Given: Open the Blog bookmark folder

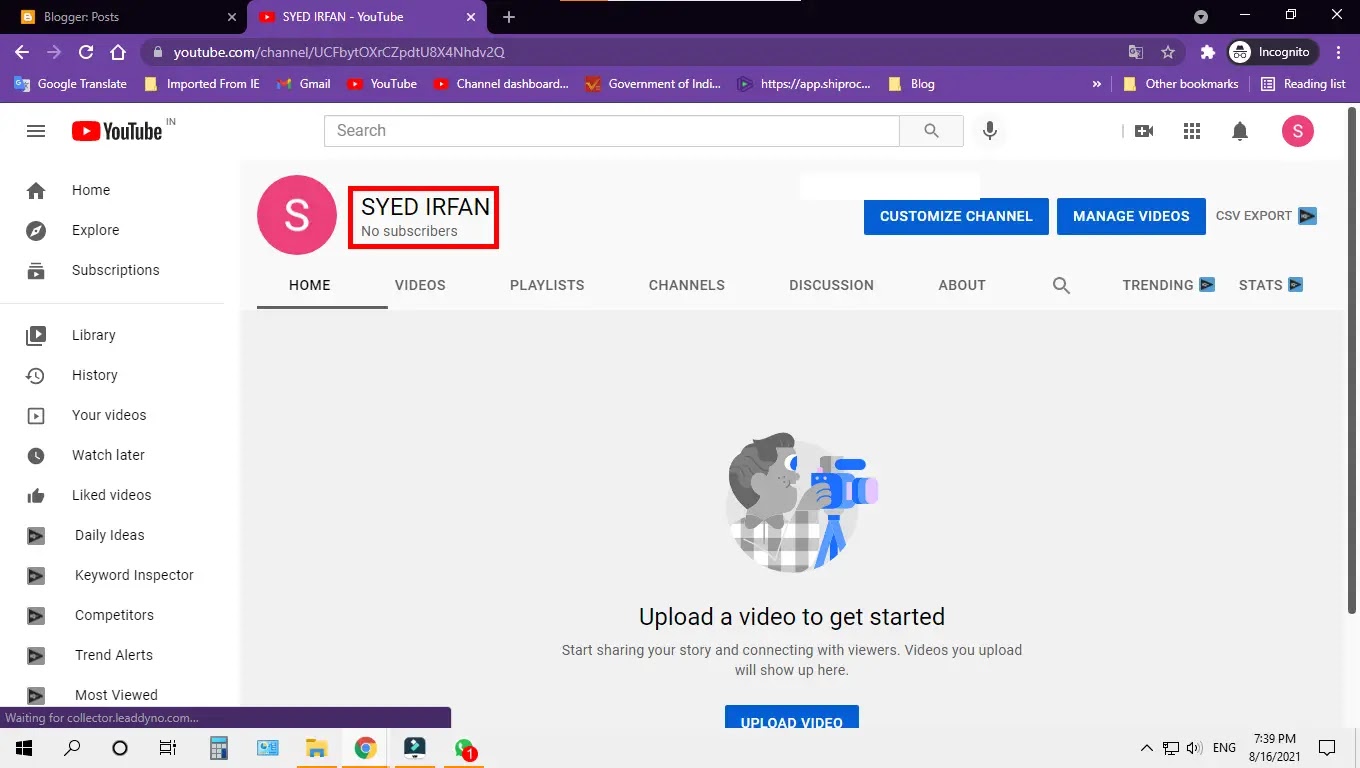Looking at the screenshot, I should [x=911, y=84].
